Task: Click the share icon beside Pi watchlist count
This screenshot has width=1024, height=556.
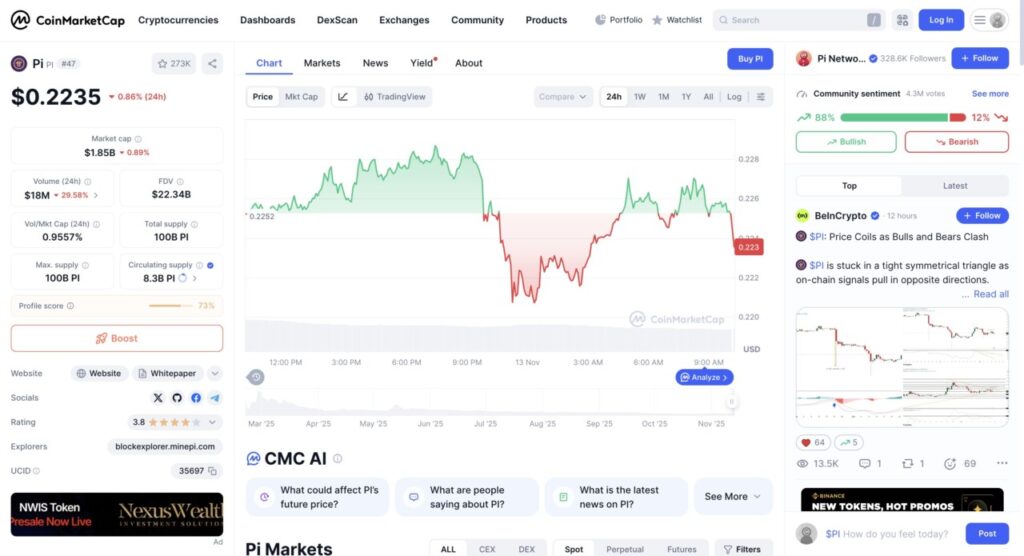Action: click(212, 64)
